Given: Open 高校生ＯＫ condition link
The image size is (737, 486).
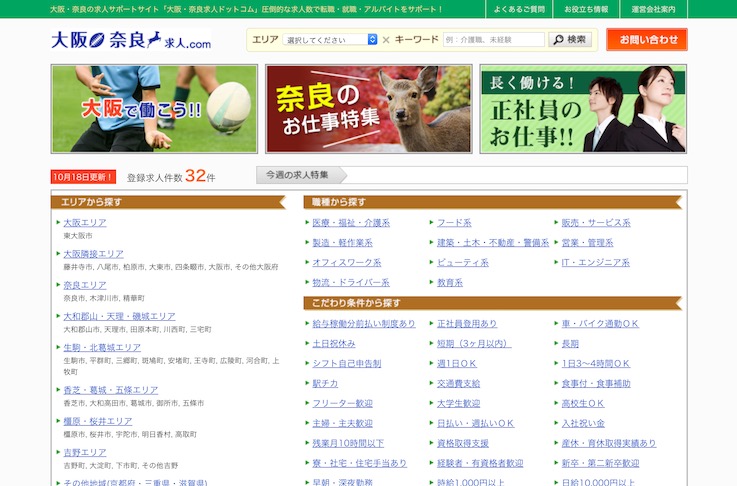Looking at the screenshot, I should [583, 403].
